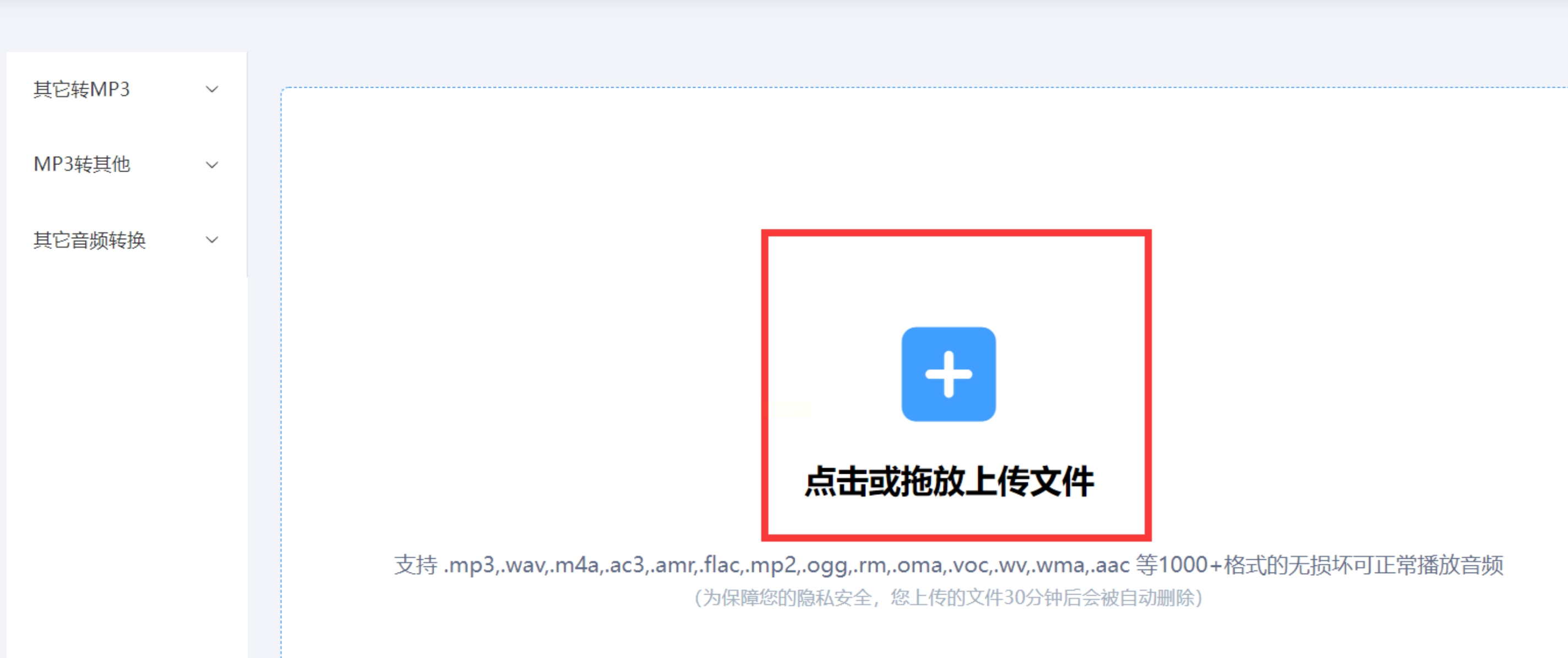Click the blue plus upload icon
The image size is (1568, 658).
click(949, 374)
